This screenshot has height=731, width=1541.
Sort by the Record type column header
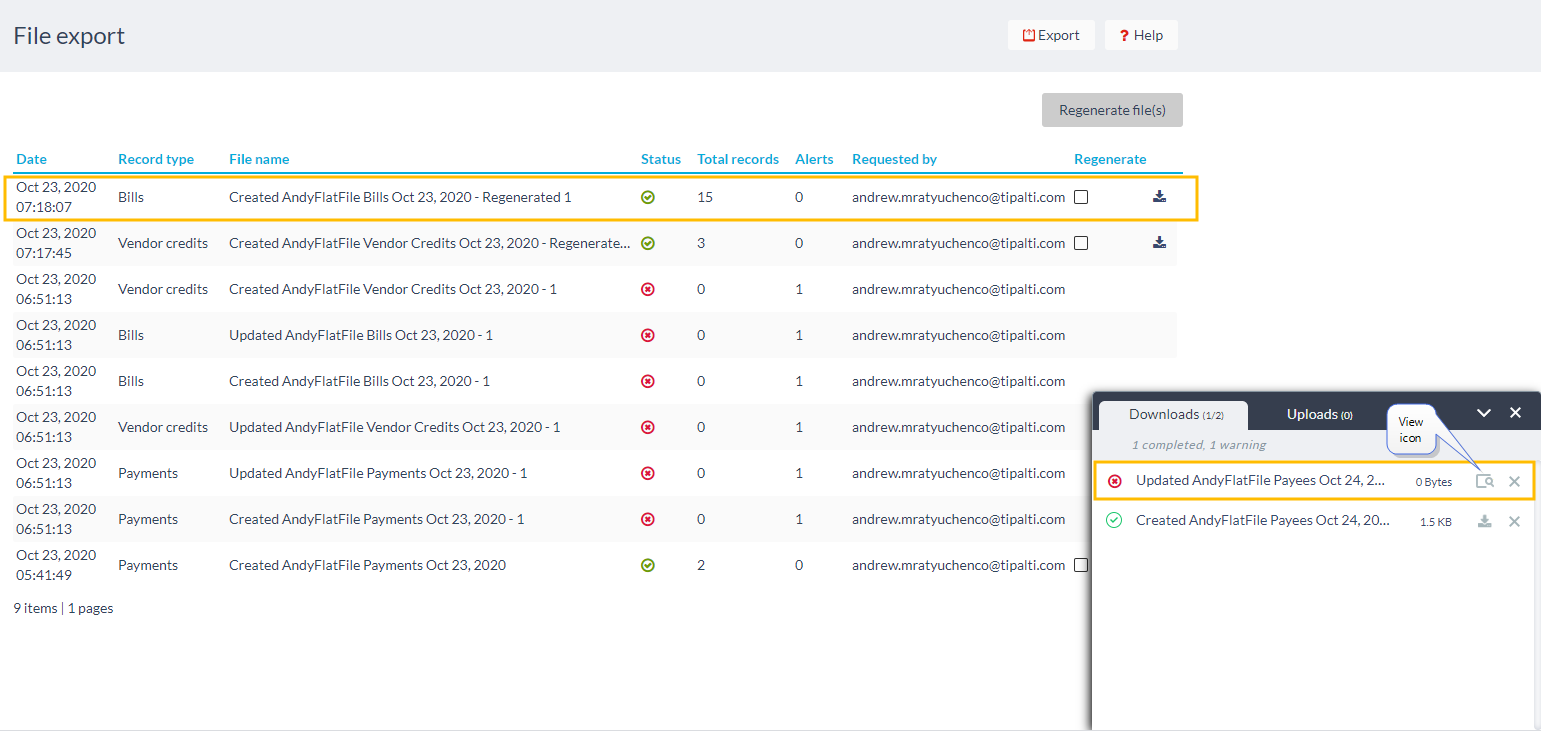(156, 159)
